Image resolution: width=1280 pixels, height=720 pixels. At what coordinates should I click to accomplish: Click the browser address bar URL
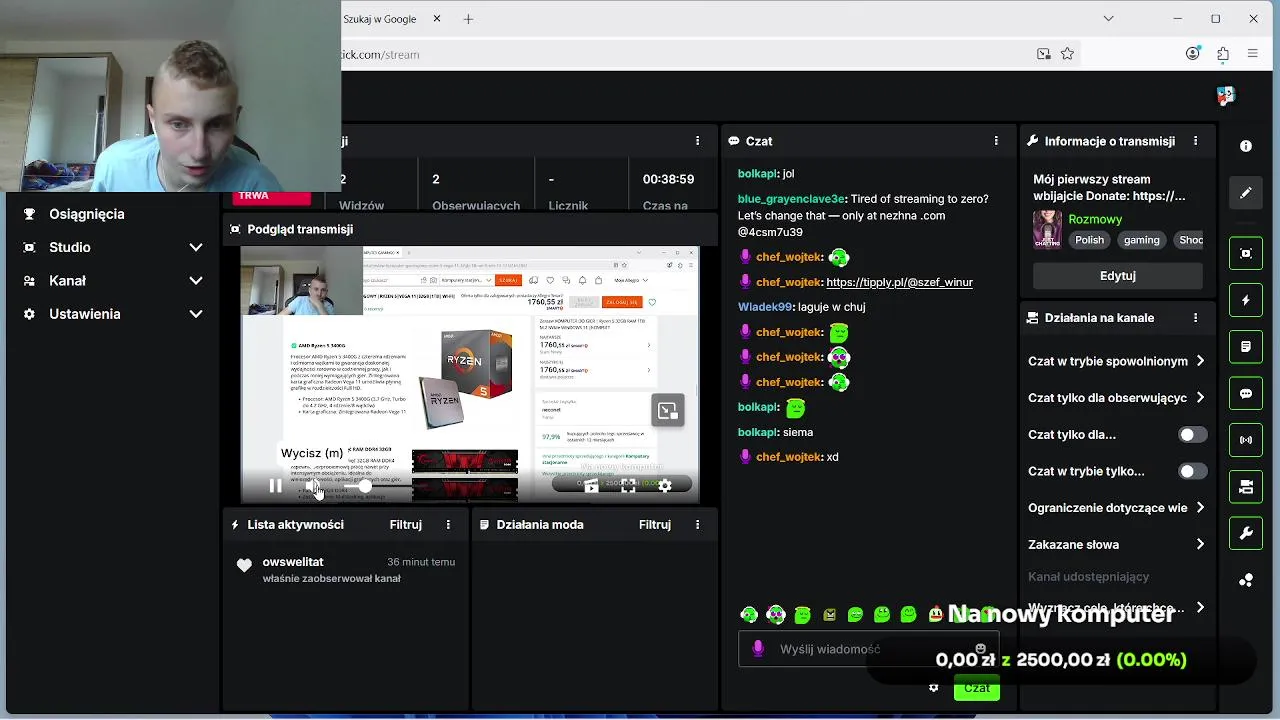(380, 54)
